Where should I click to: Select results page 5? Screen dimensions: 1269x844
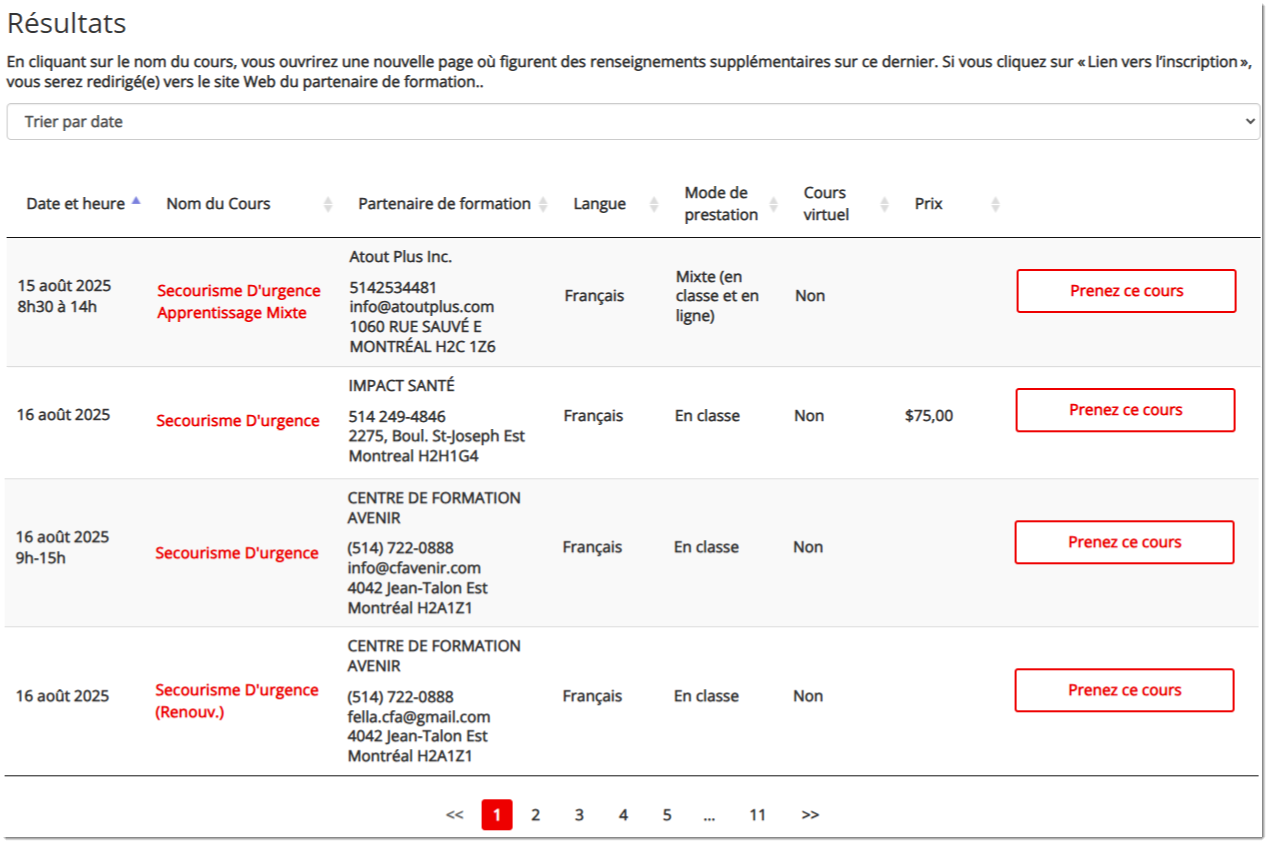point(666,815)
